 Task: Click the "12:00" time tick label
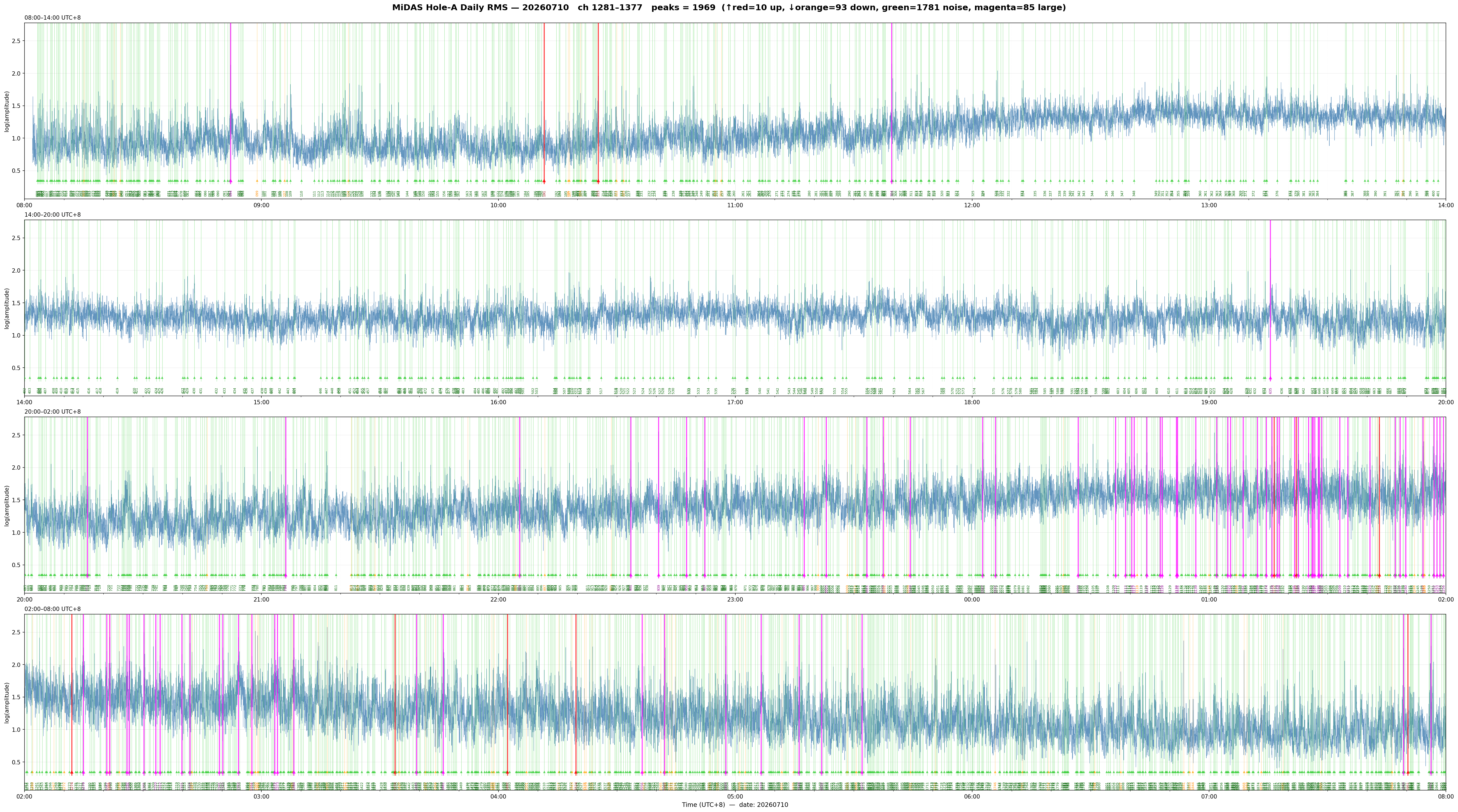tap(972, 205)
